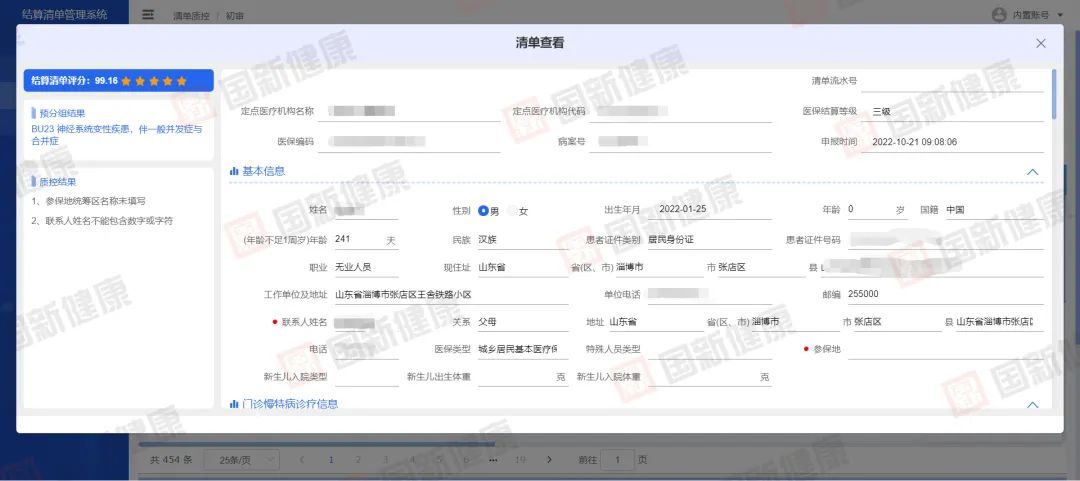Click the 基本信息 section chart icon
Image resolution: width=1080 pixels, height=481 pixels.
(x=234, y=171)
